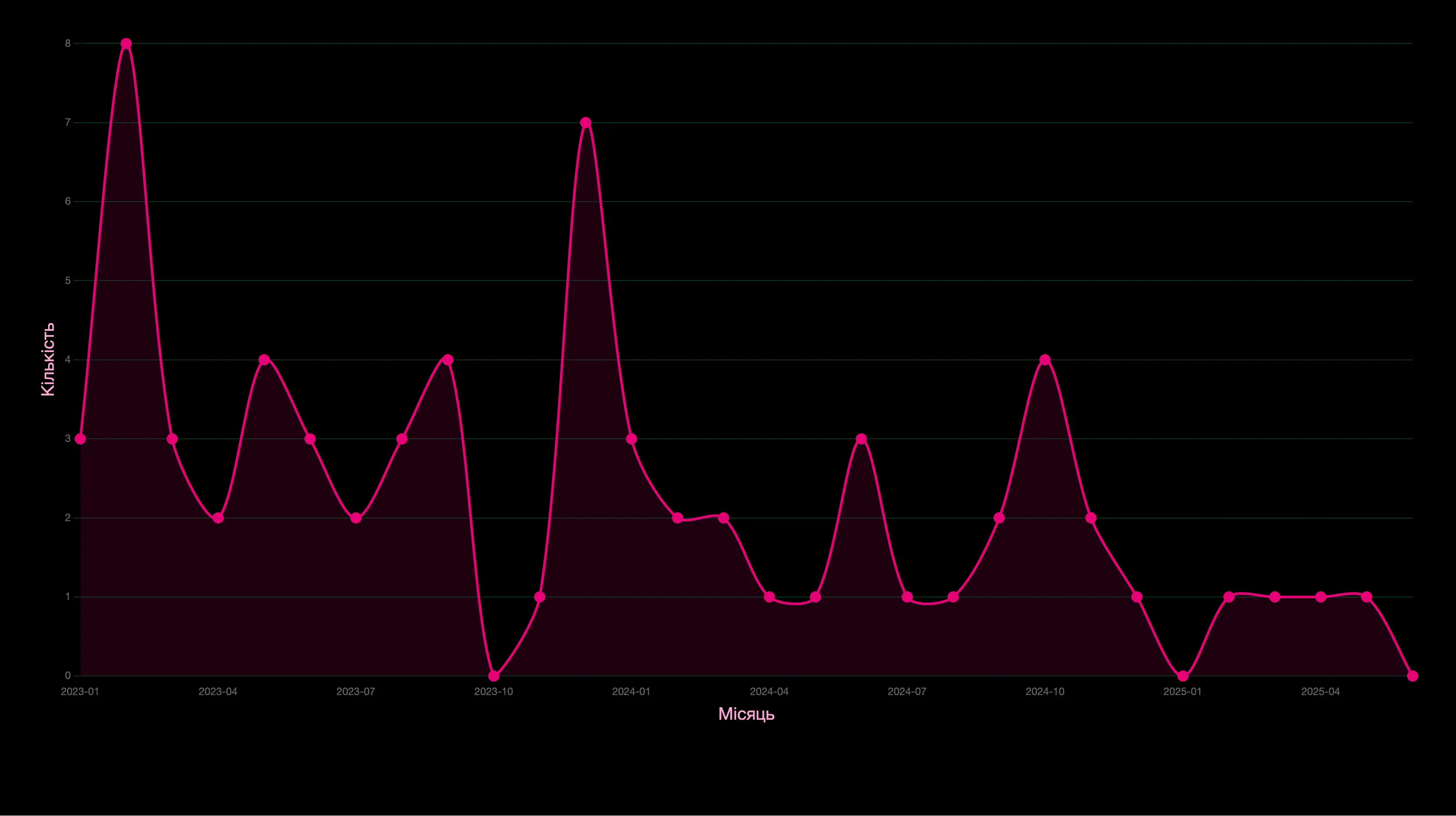This screenshot has height=816, width=1456.
Task: Click the x-axis label 2023-07
Action: coord(355,692)
